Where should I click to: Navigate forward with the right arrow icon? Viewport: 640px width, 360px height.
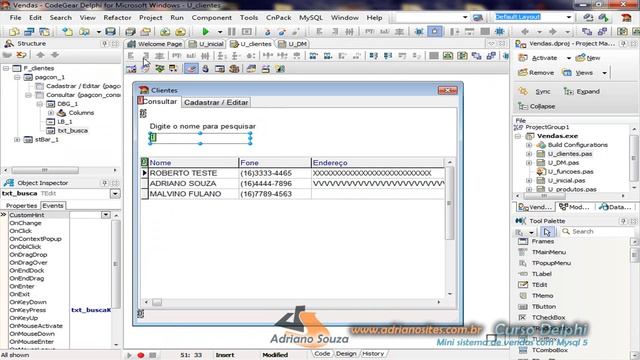(552, 31)
